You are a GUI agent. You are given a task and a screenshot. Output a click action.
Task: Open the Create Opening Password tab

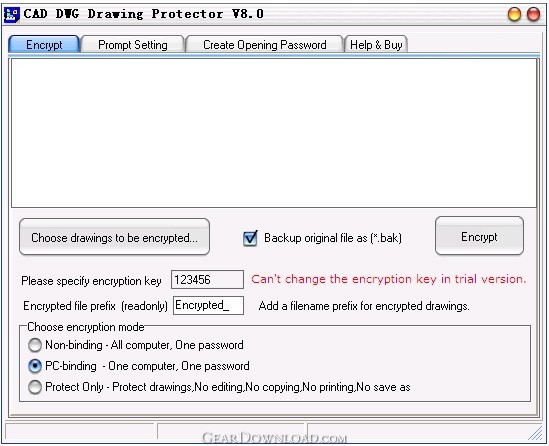(264, 44)
